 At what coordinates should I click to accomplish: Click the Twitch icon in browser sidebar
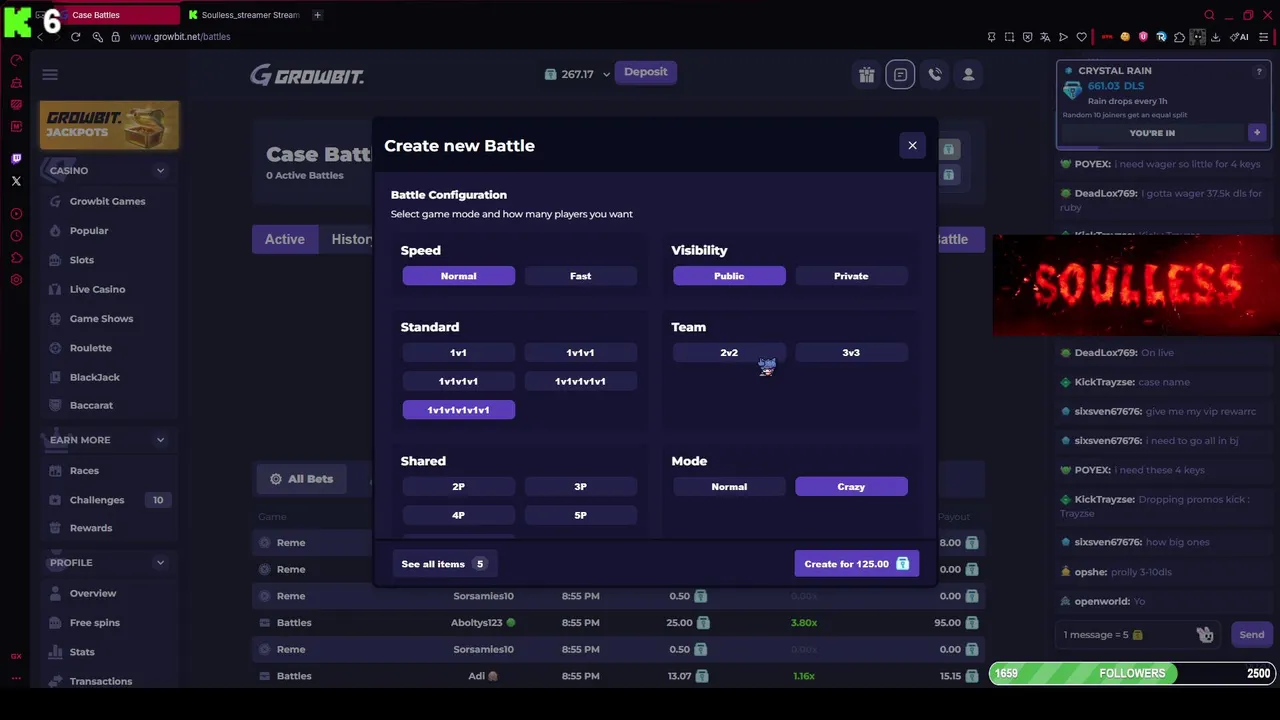[16, 159]
